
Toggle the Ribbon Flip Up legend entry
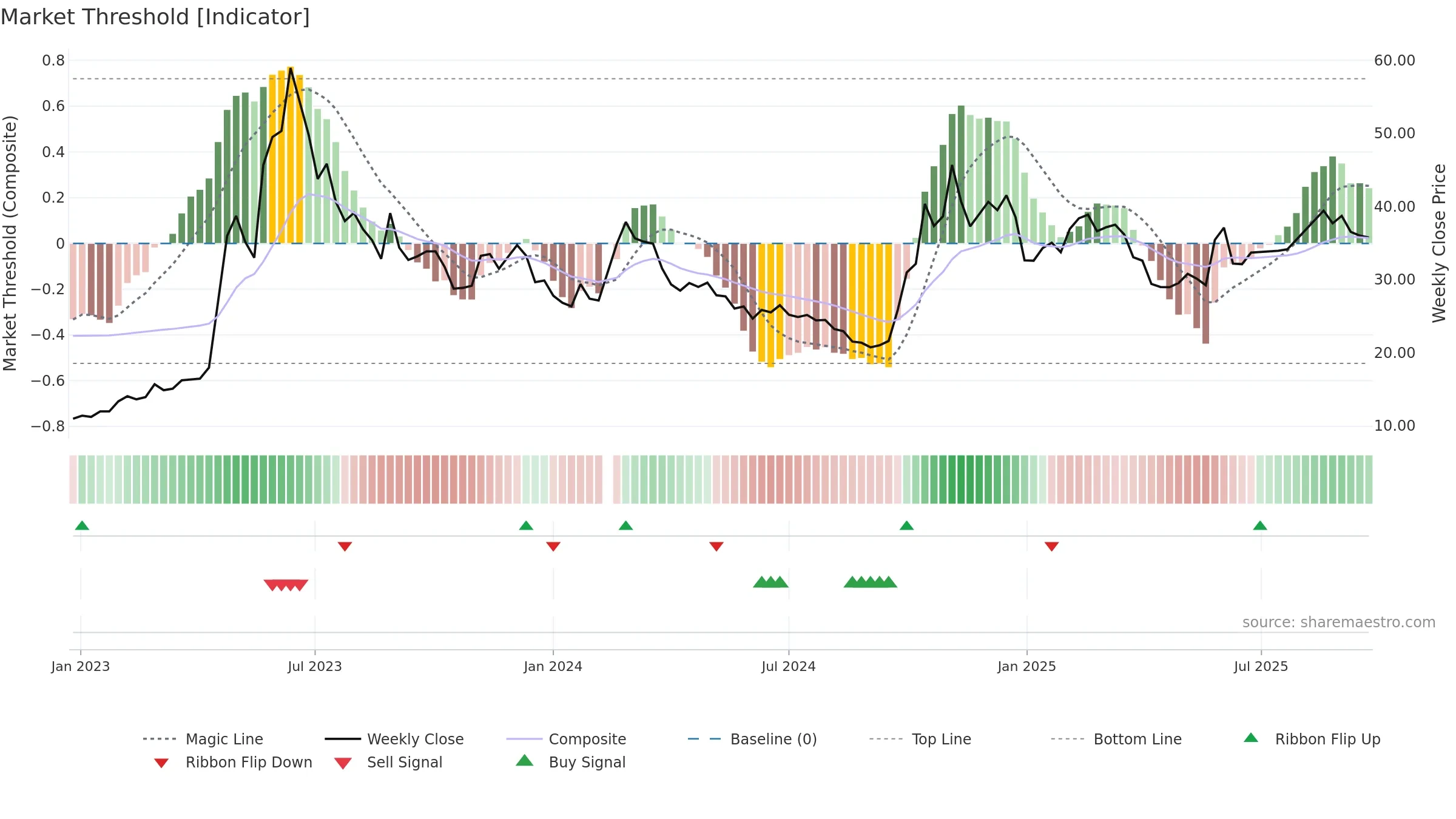pos(1312,739)
